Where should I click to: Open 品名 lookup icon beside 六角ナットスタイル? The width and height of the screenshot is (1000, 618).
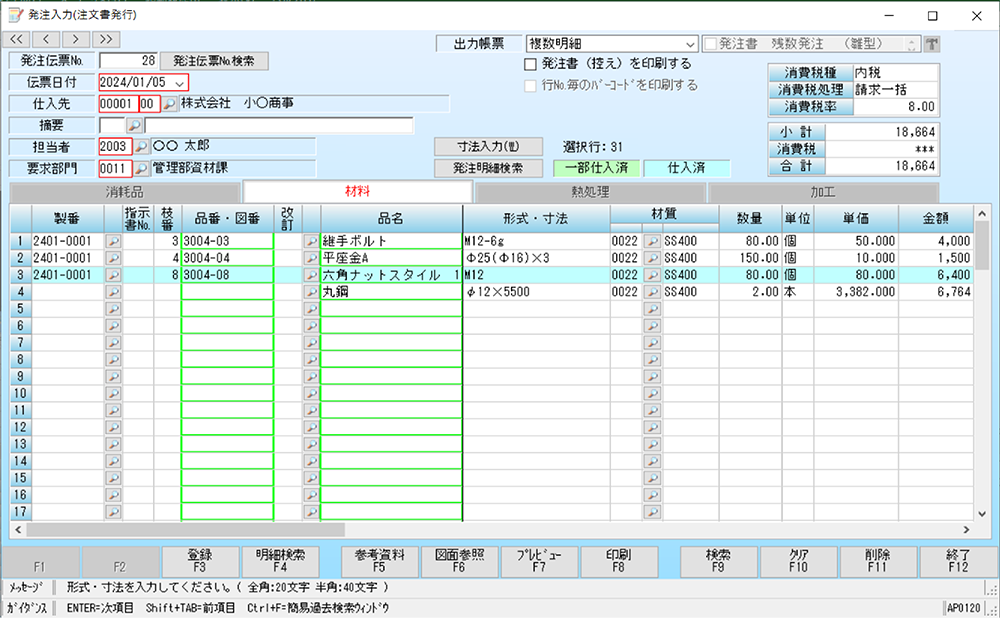click(x=311, y=275)
